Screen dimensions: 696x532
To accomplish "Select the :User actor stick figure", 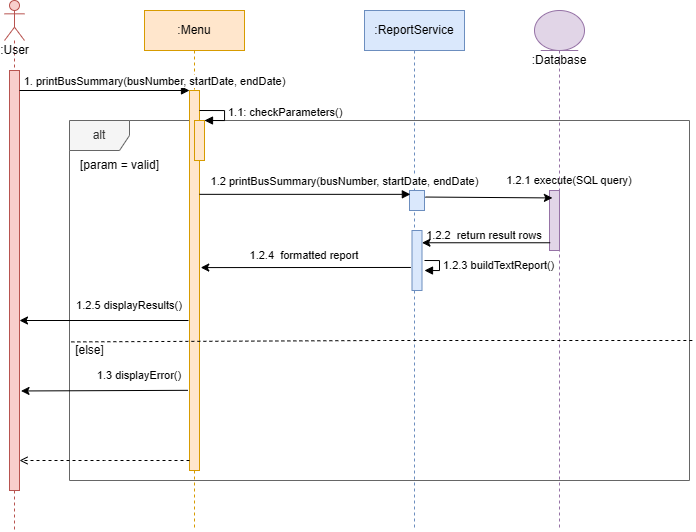I will click(x=13, y=20).
